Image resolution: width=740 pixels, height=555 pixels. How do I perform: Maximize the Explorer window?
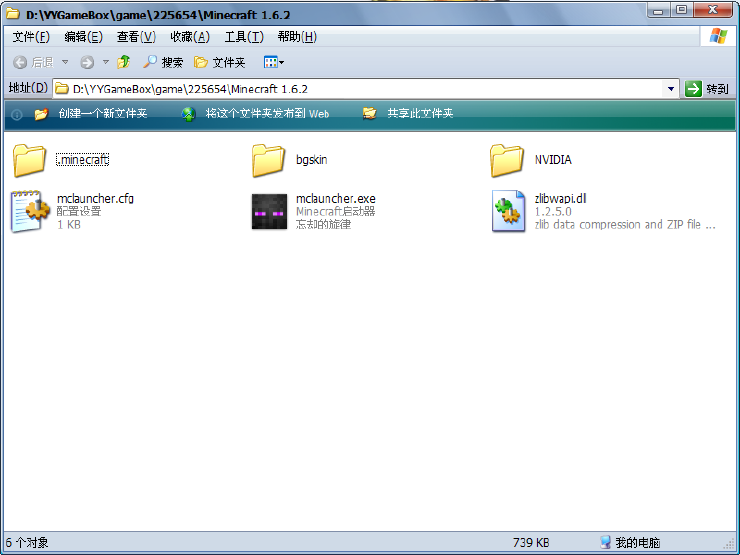coord(681,10)
